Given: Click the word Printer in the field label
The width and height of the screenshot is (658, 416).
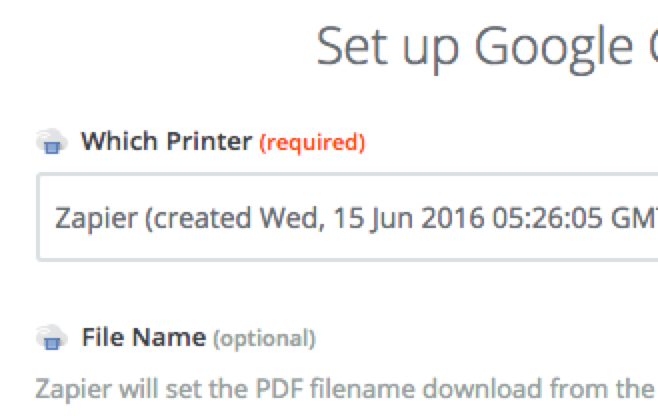Looking at the screenshot, I should coord(209,141).
